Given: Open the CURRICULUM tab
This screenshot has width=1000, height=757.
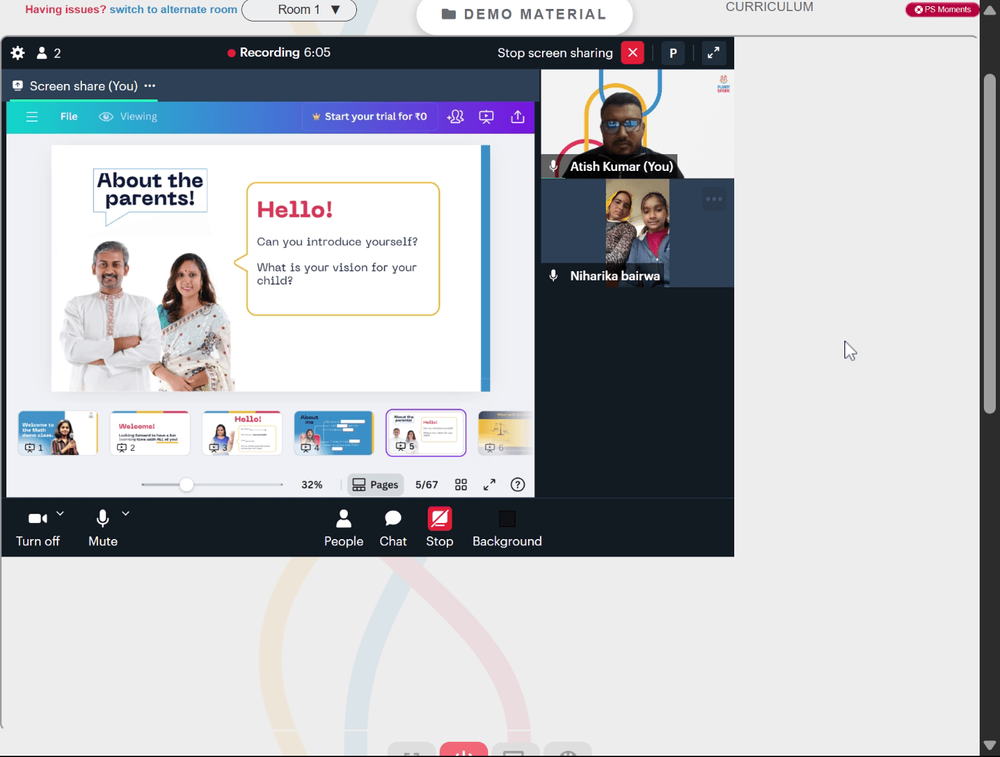Looking at the screenshot, I should [769, 7].
